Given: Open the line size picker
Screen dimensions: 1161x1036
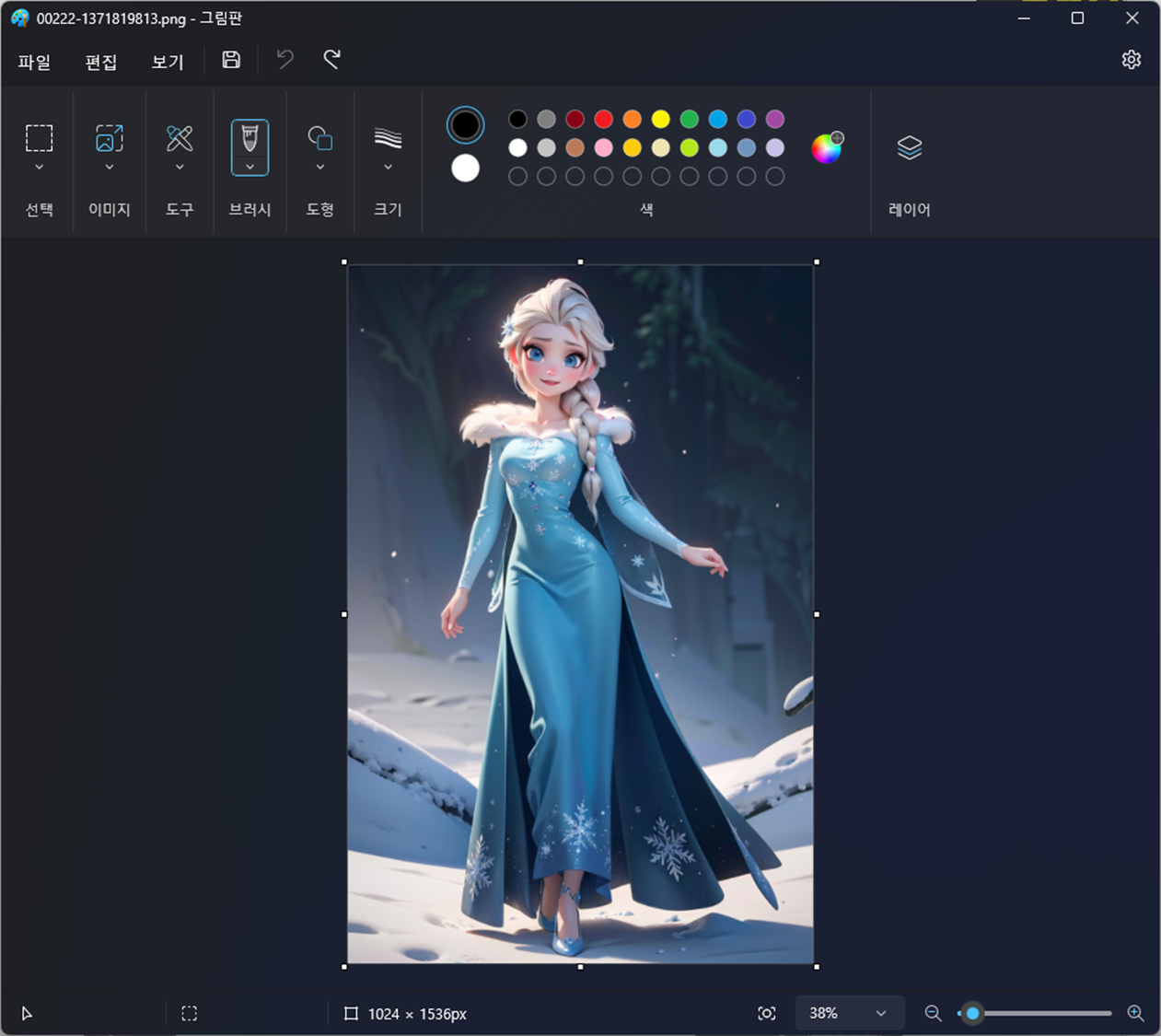Looking at the screenshot, I should pyautogui.click(x=388, y=138).
